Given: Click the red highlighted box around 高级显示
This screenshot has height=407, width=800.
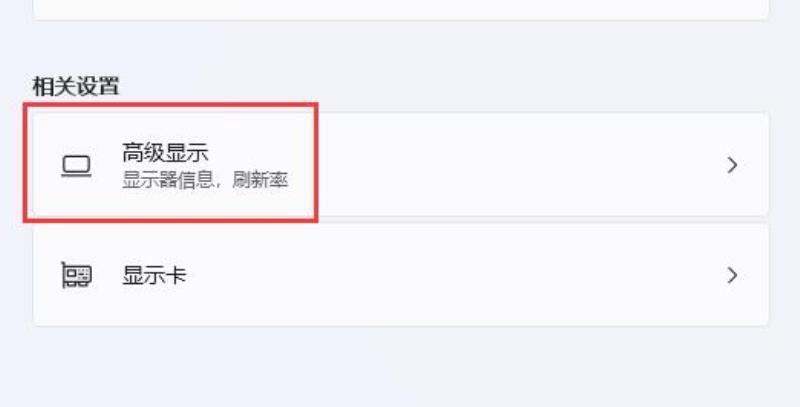Looking at the screenshot, I should tap(170, 163).
